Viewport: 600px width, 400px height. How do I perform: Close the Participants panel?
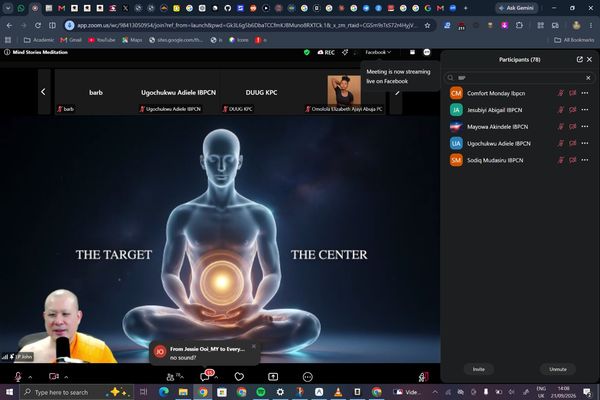(x=590, y=59)
